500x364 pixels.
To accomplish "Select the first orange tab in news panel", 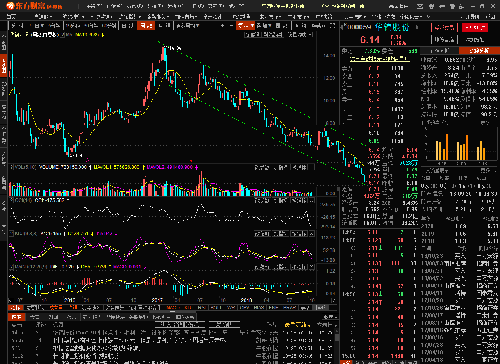I will pyautogui.click(x=16, y=317).
